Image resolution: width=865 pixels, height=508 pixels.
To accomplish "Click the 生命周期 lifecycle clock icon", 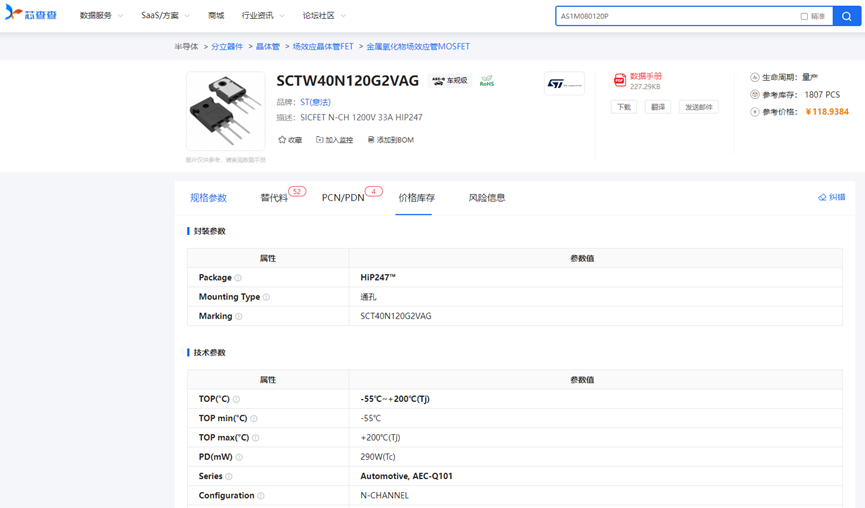I will tap(755, 77).
